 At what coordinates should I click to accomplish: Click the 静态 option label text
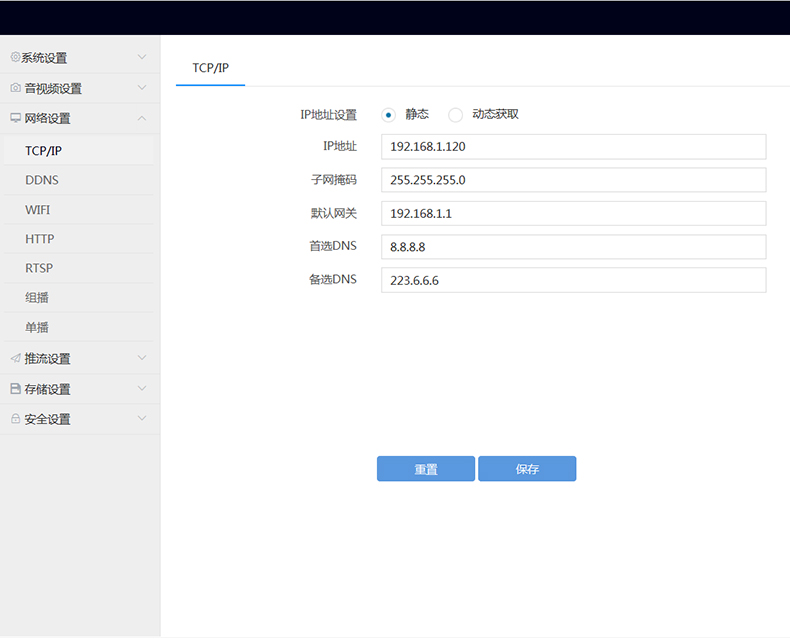point(417,114)
